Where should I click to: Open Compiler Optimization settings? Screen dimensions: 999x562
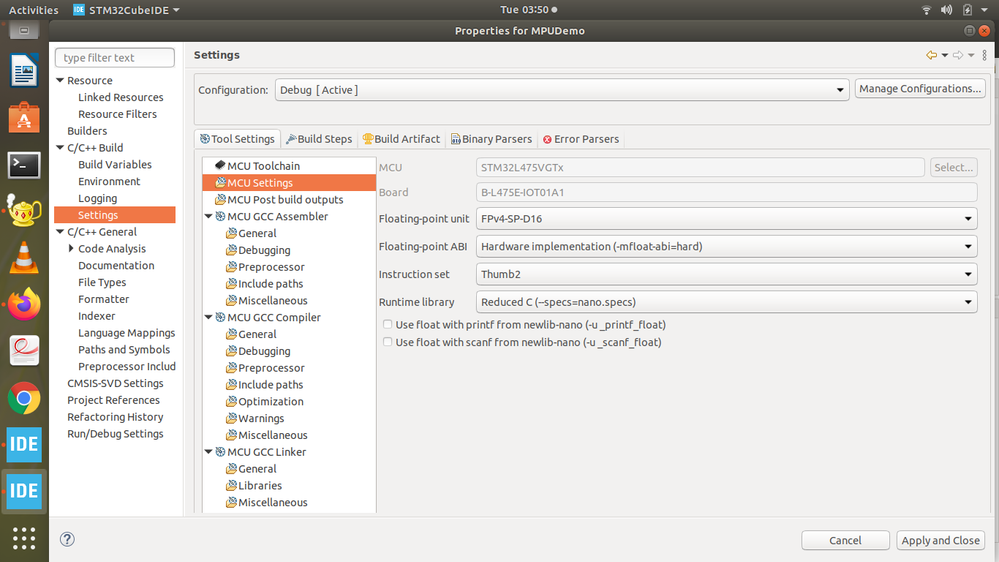(x=270, y=401)
